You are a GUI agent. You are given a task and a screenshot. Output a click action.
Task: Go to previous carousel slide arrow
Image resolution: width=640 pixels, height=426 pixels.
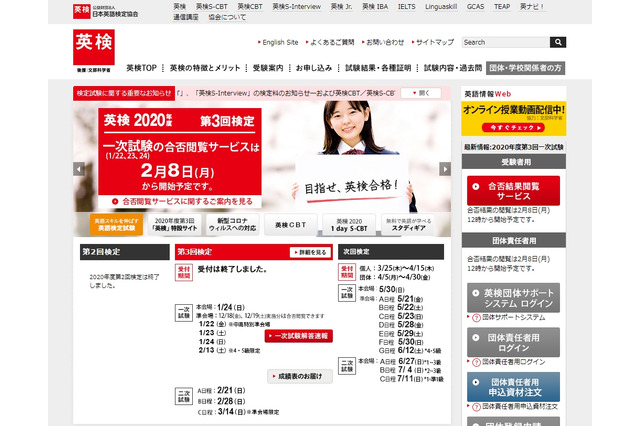pos(79,169)
